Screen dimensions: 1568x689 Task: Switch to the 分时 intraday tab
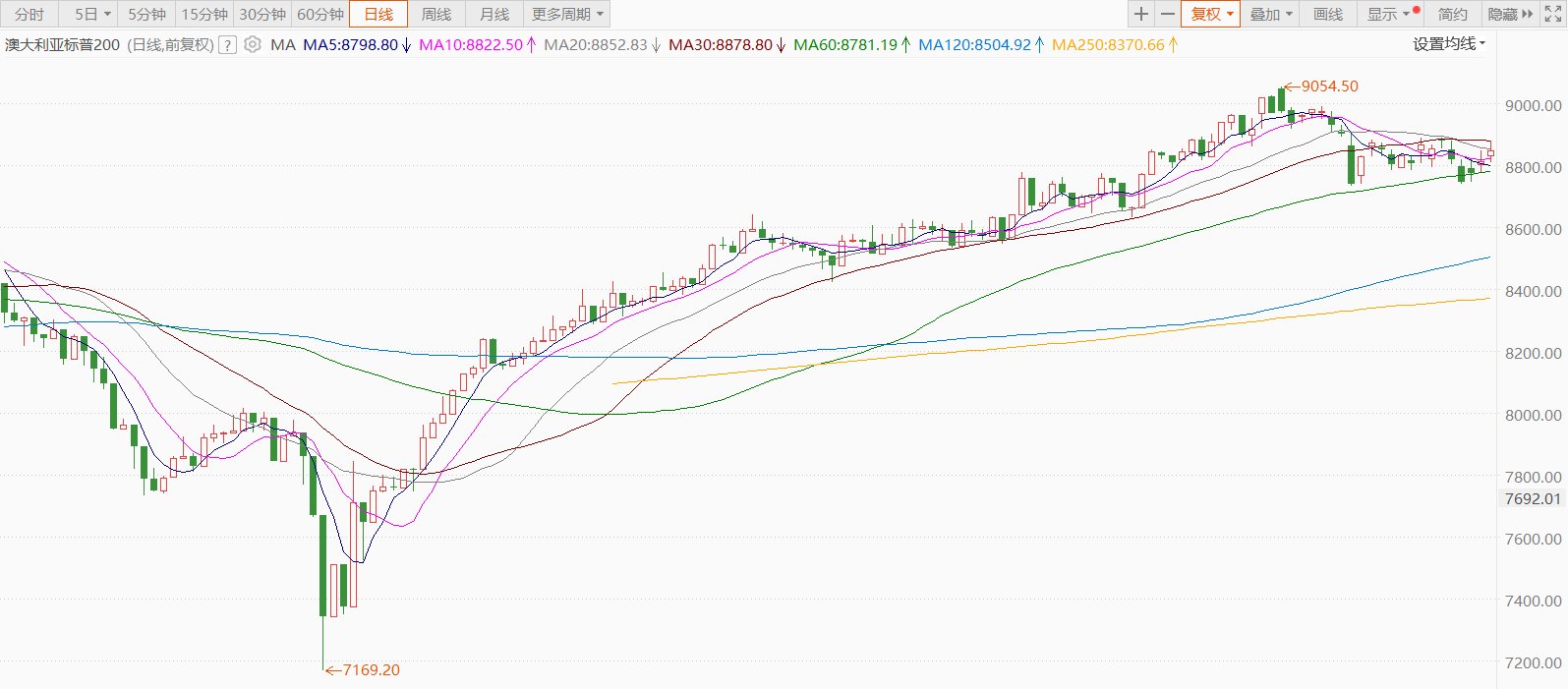pos(29,14)
